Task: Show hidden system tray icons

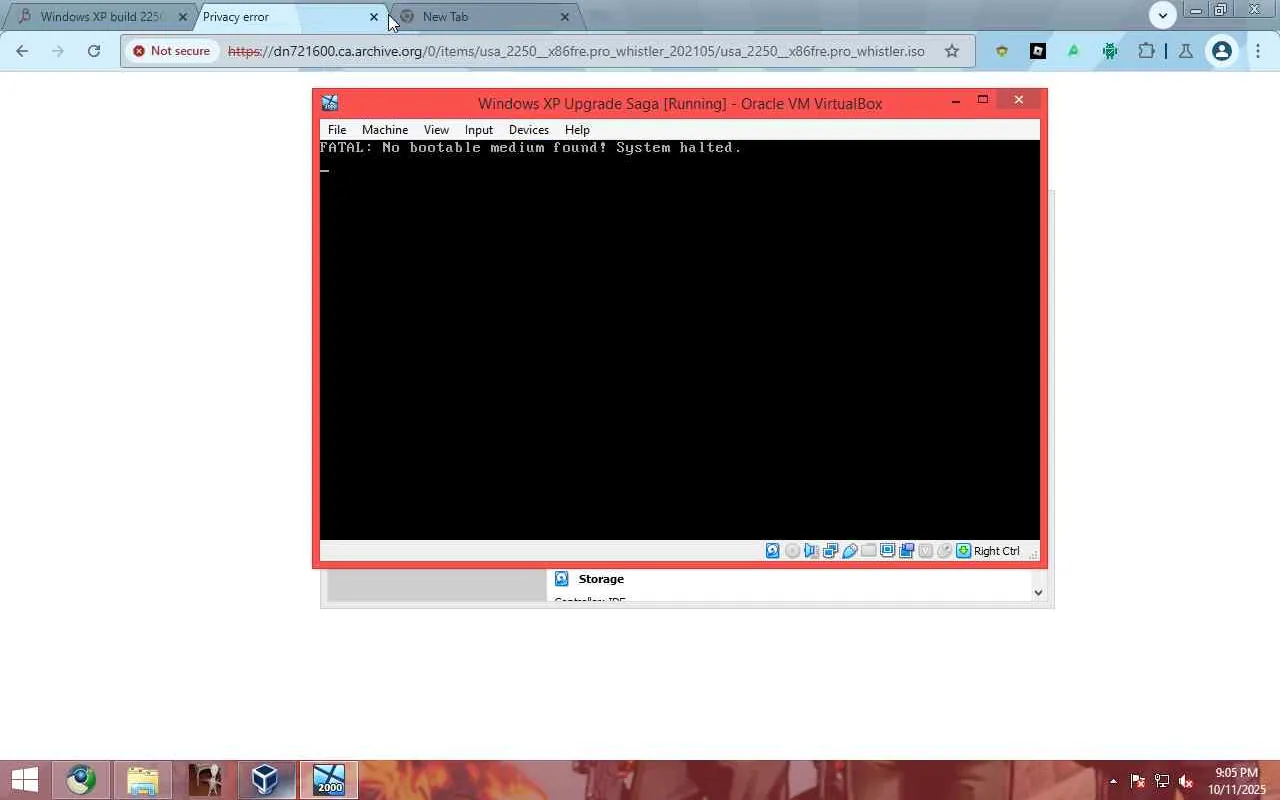Action: pos(1113,781)
